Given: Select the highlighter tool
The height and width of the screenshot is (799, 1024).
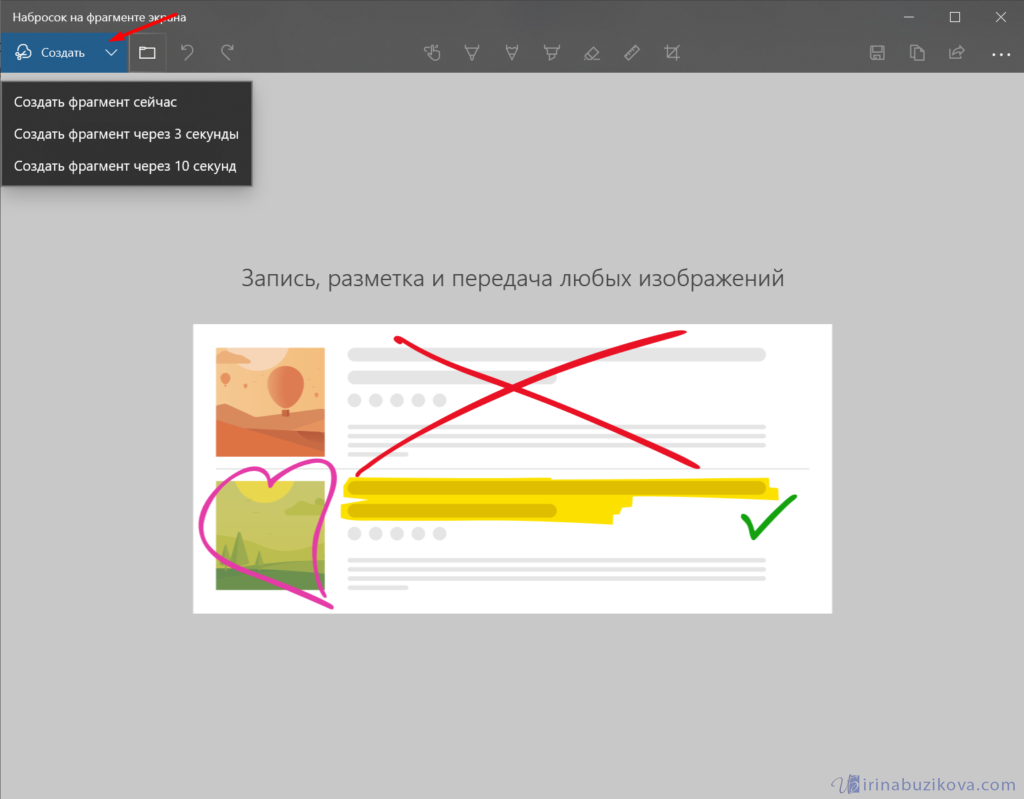Looking at the screenshot, I should pyautogui.click(x=551, y=52).
